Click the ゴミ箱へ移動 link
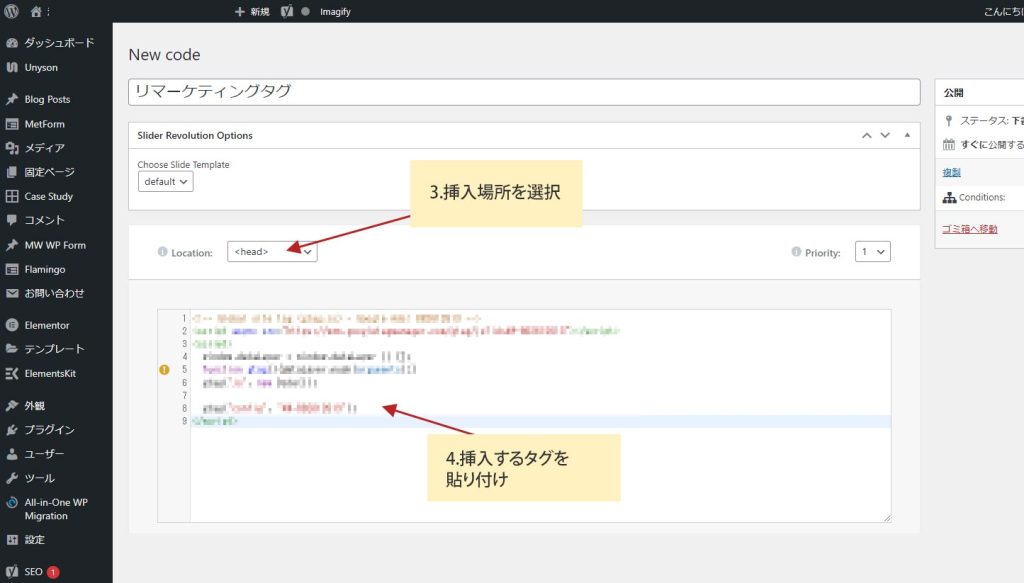1024x583 pixels. click(969, 229)
